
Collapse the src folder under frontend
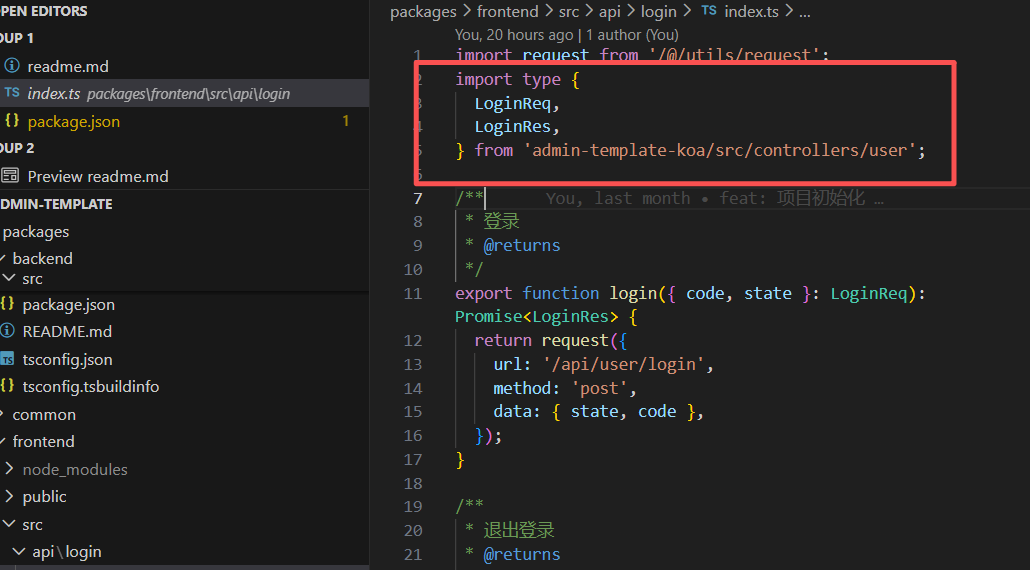click(x=9, y=523)
